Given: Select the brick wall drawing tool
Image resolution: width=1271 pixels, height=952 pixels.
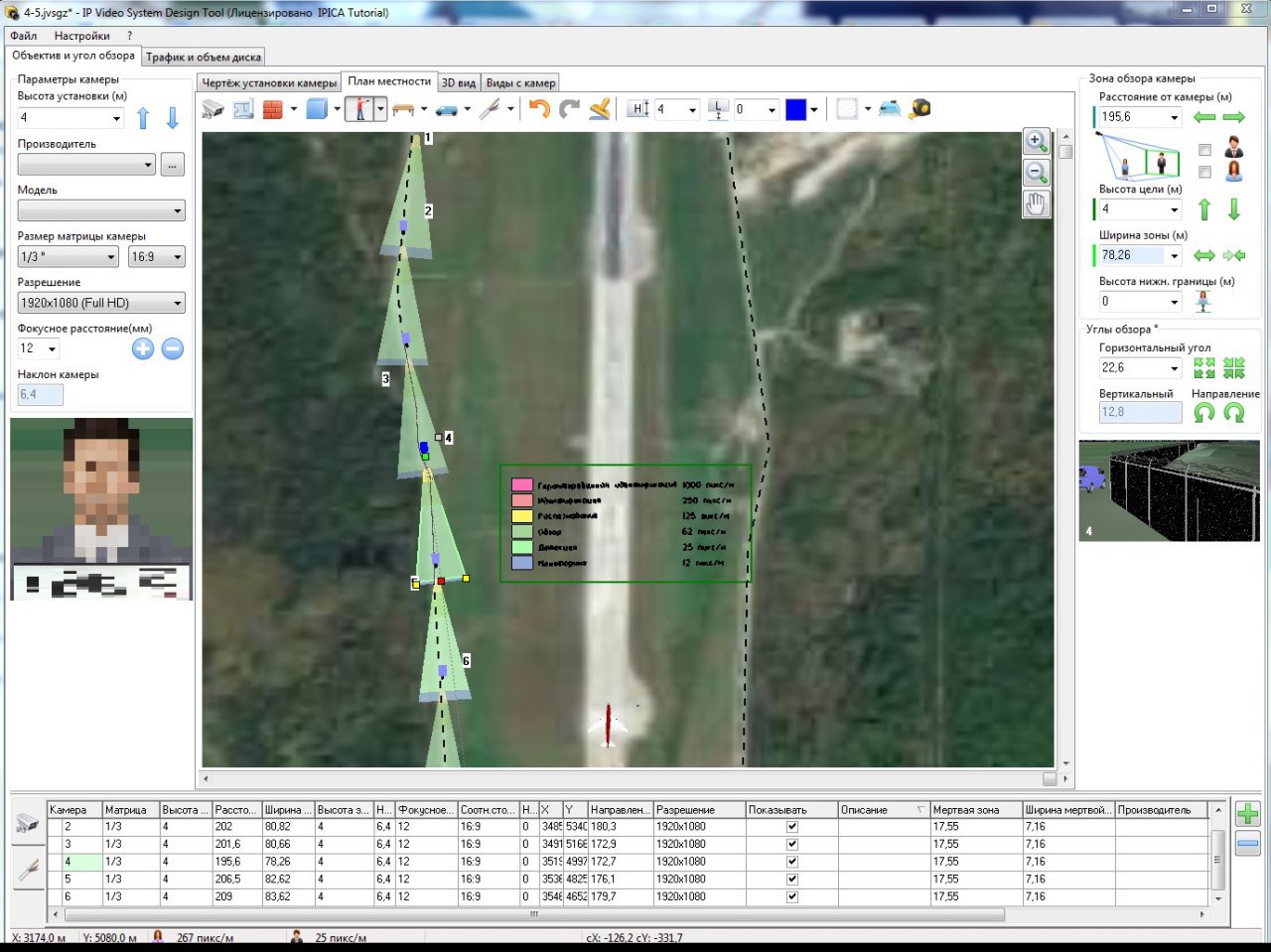Looking at the screenshot, I should [x=273, y=109].
